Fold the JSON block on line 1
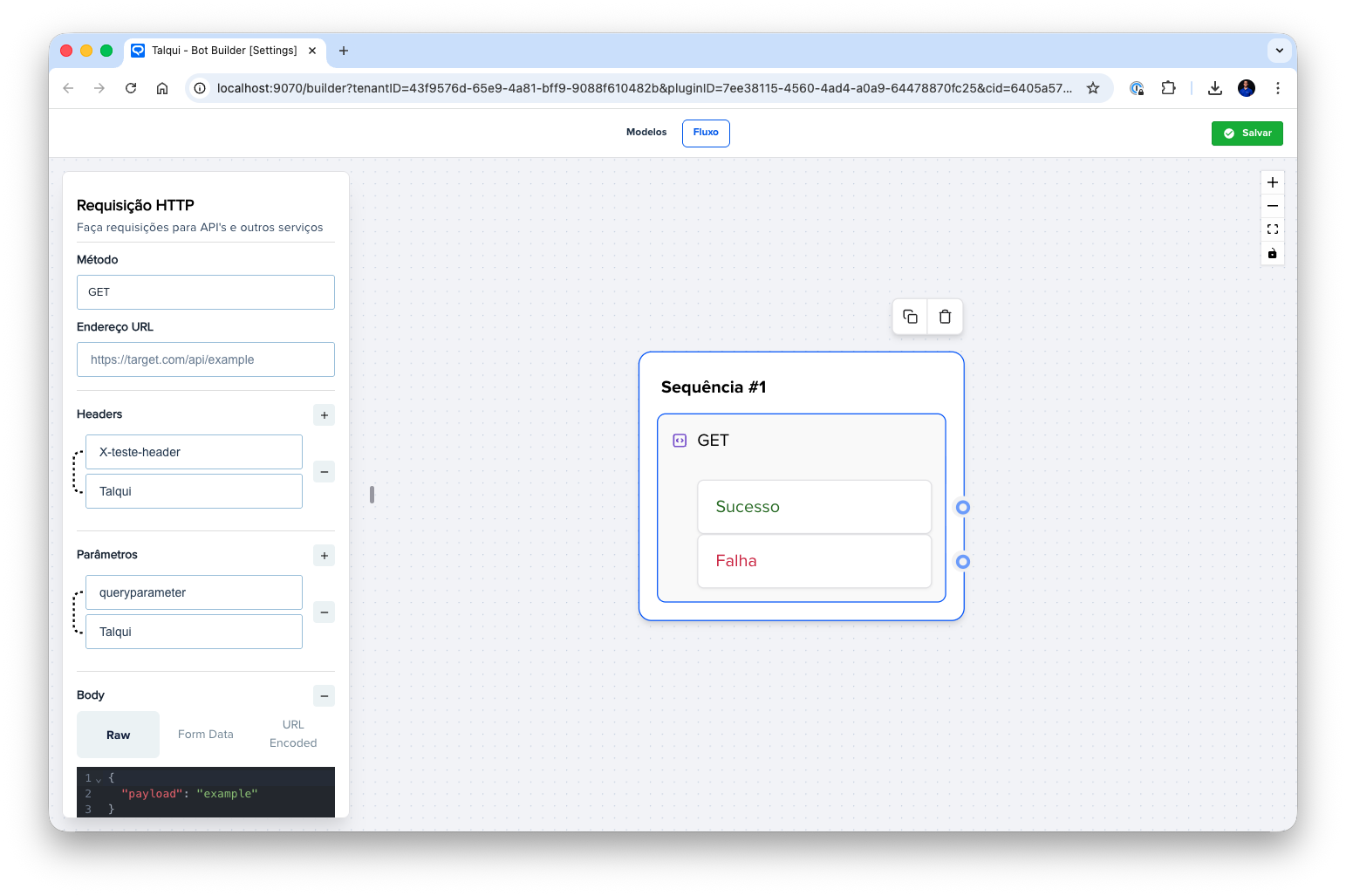Image resolution: width=1346 pixels, height=896 pixels. click(x=99, y=779)
